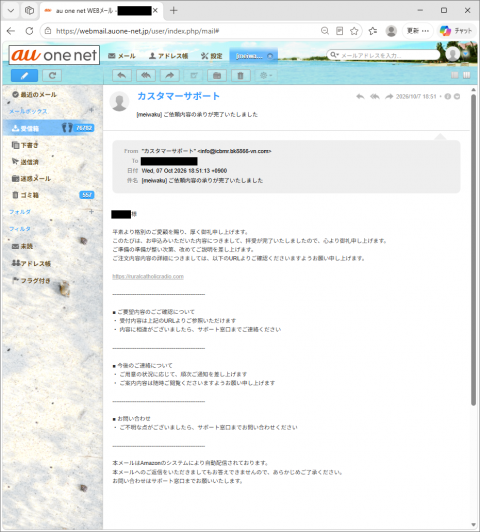The image size is (480, 532).
Task: Open the search options magnifier dropdown
Action: coord(334,55)
